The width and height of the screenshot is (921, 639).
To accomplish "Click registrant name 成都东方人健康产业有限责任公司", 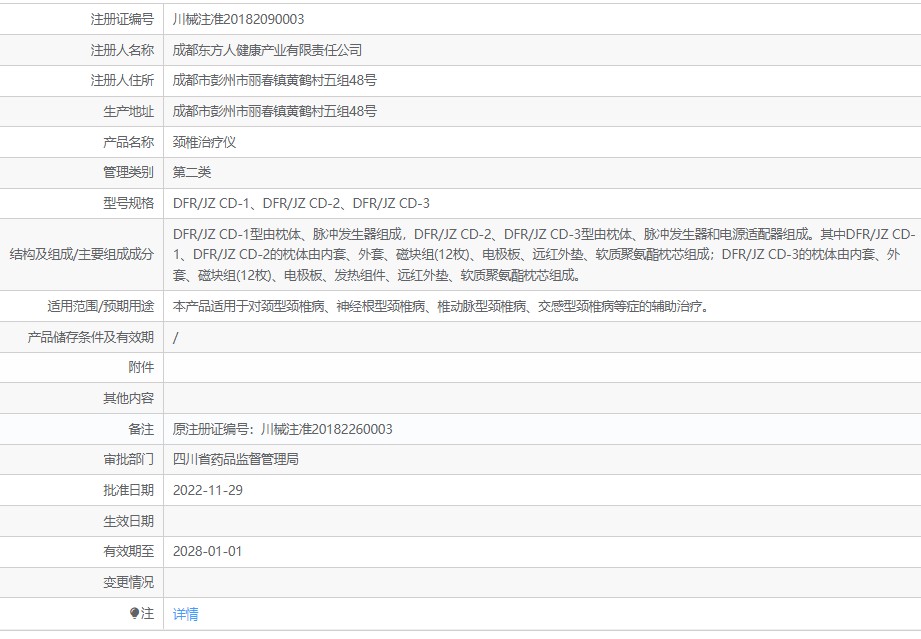I will pos(267,51).
